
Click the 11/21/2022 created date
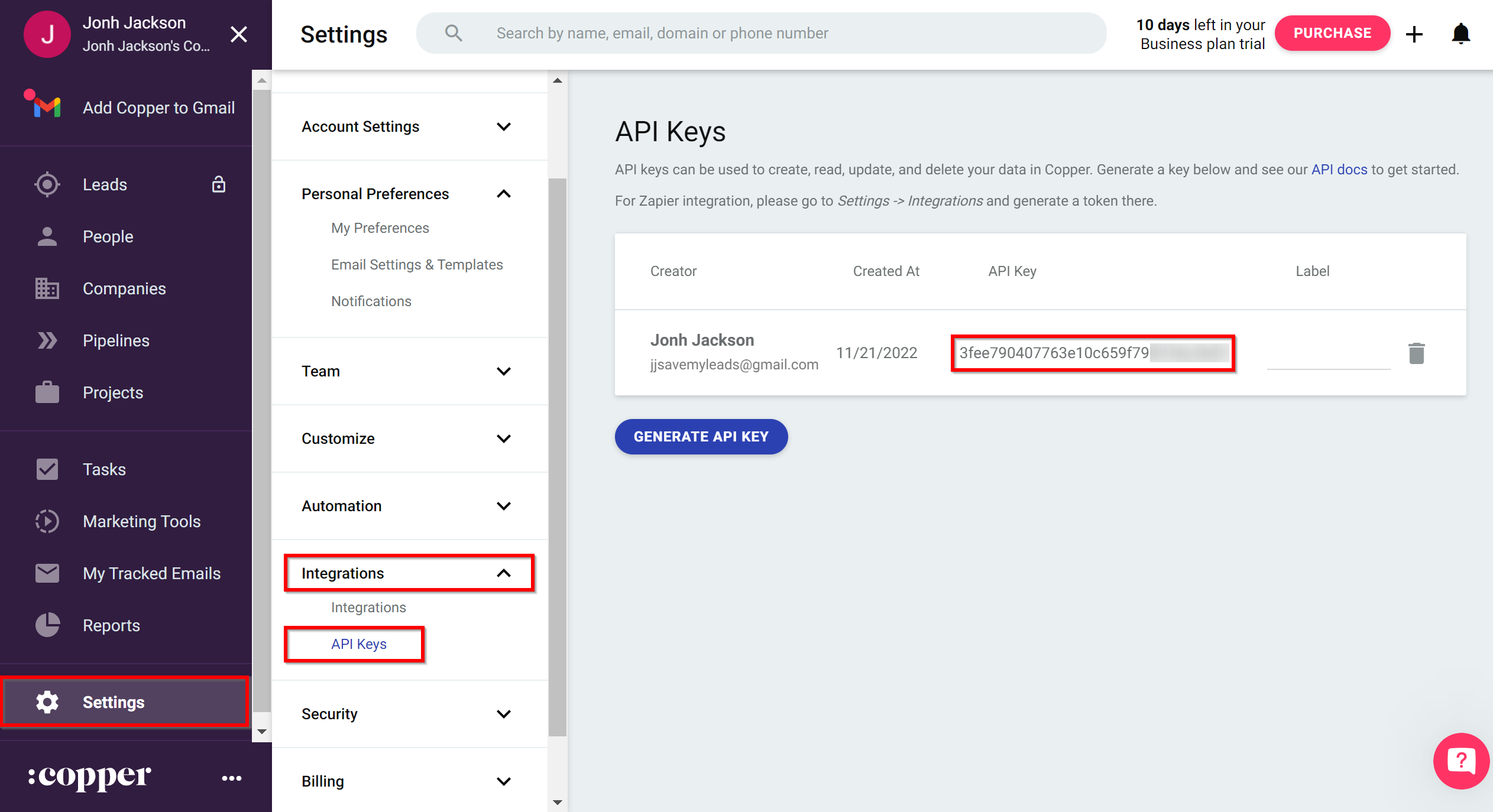pos(877,353)
